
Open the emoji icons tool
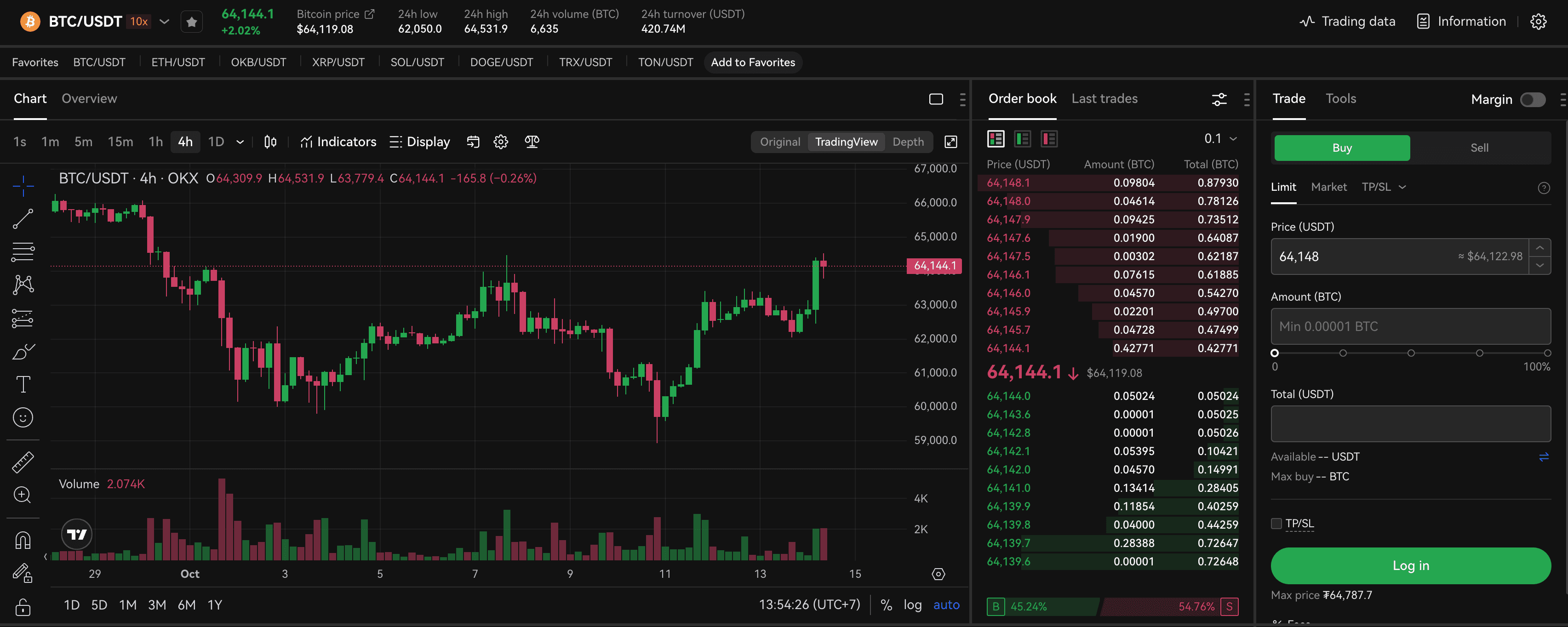pyautogui.click(x=23, y=417)
